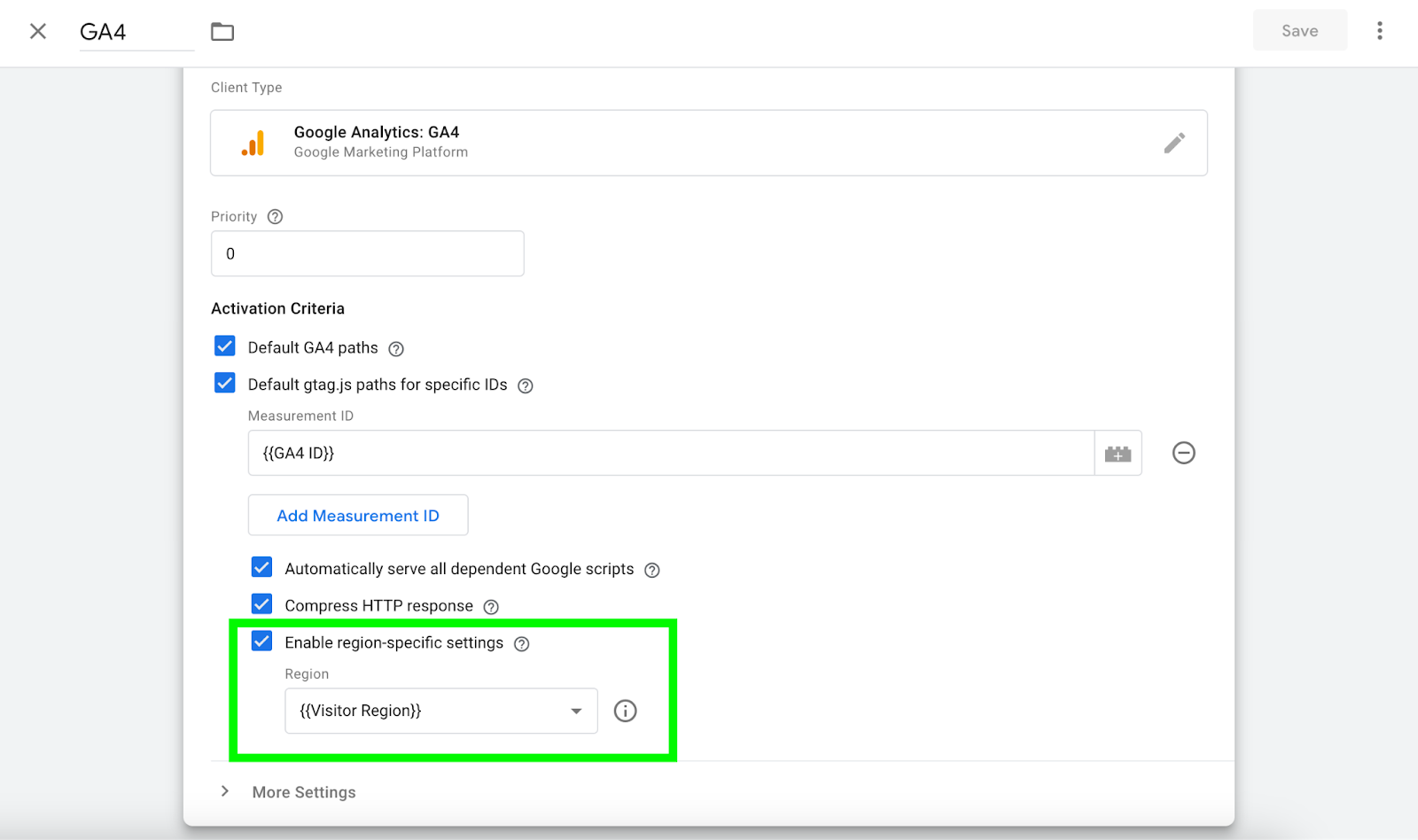Uncheck Enable region-specific settings
Screen dimensions: 1418x840
261,642
